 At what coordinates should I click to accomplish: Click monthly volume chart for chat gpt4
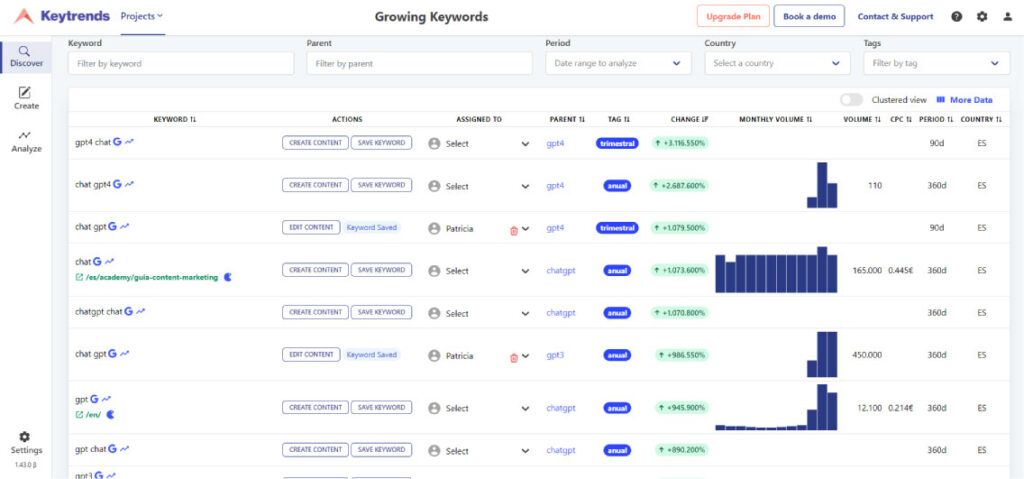pyautogui.click(x=822, y=185)
